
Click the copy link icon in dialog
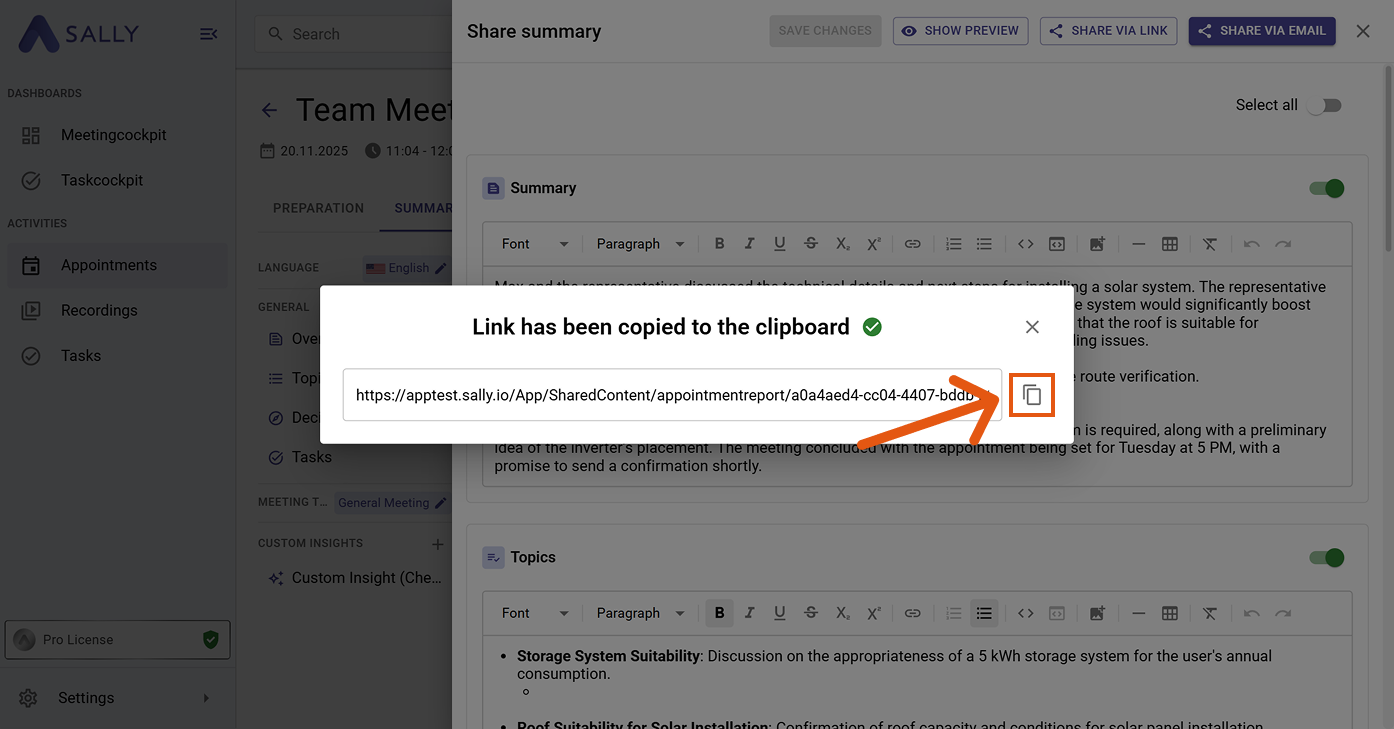click(x=1032, y=395)
